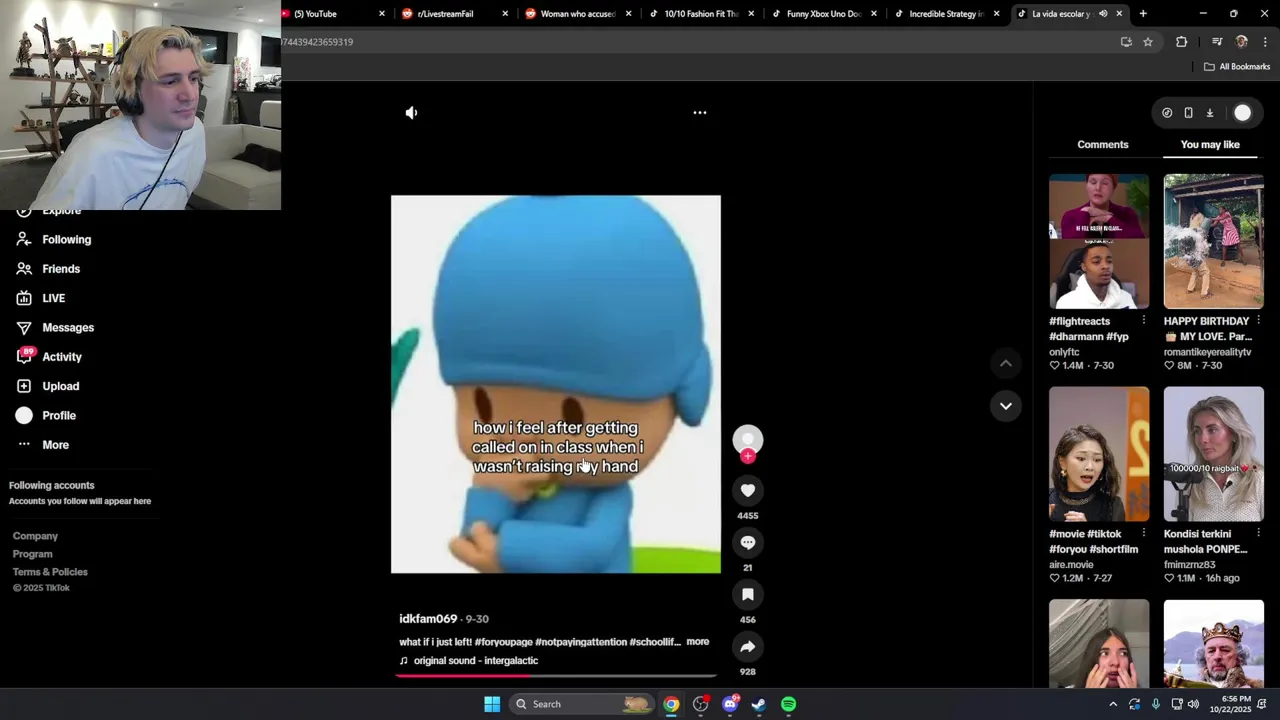Open aire.movie account under recommended video
This screenshot has height=720, width=1280.
click(1071, 565)
